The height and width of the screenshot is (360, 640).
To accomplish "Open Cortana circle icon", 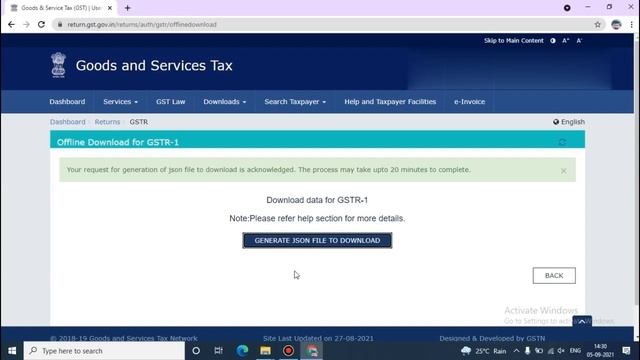I will click(196, 351).
